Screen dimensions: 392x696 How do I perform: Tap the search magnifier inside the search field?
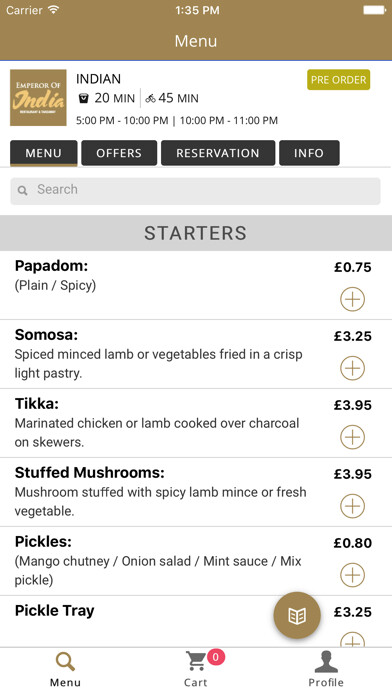click(22, 191)
